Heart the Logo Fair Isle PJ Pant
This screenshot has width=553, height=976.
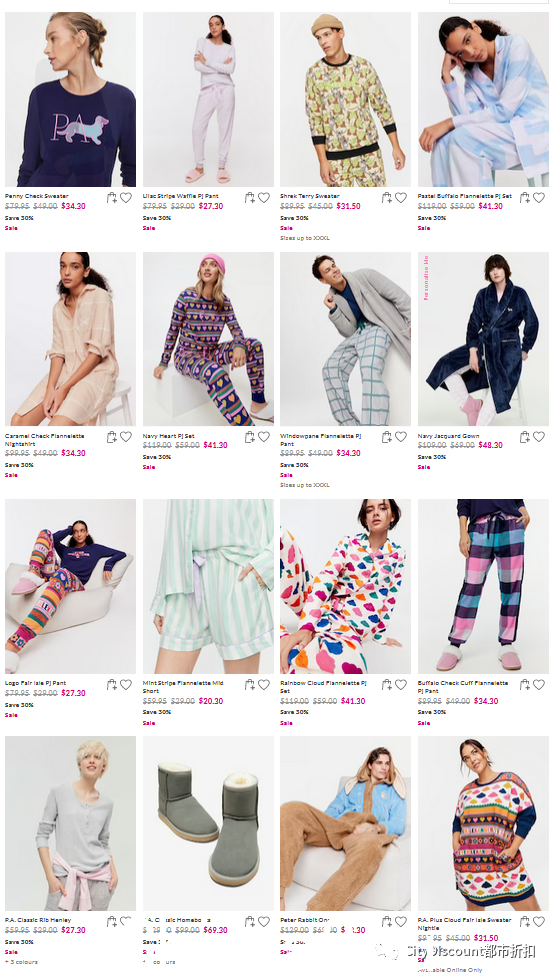tap(126, 685)
